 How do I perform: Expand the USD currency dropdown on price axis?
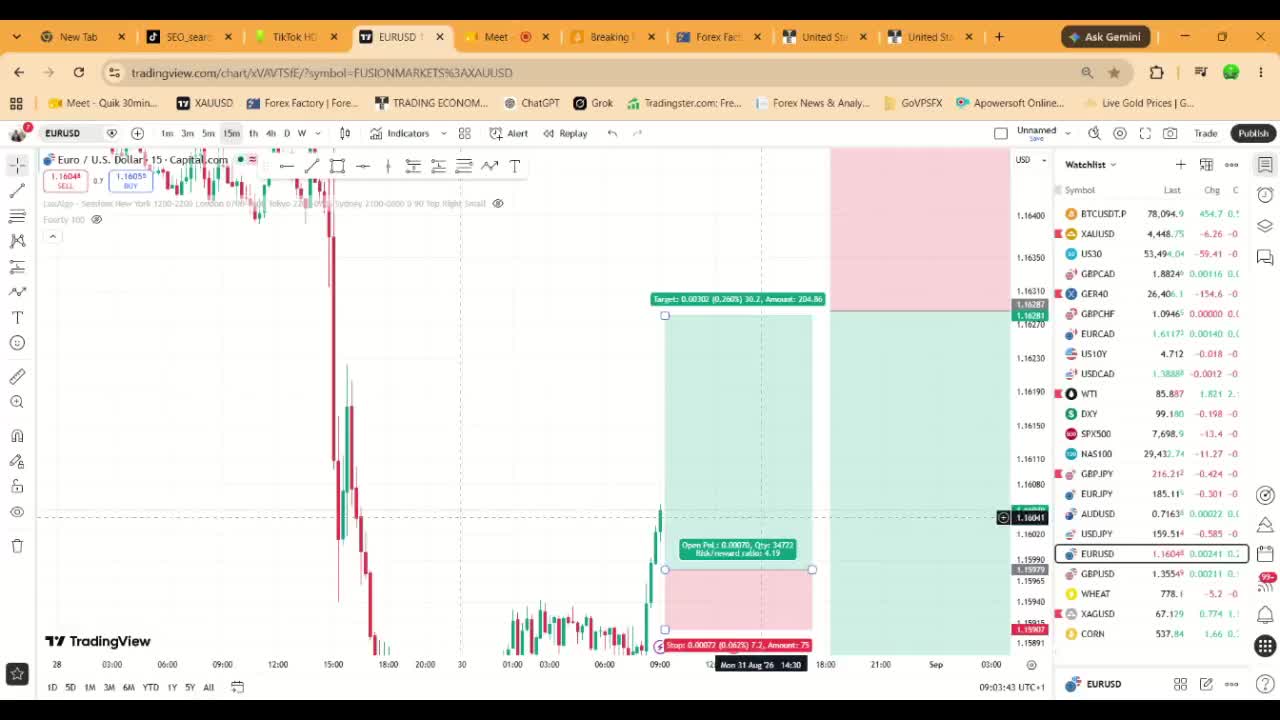(1030, 160)
